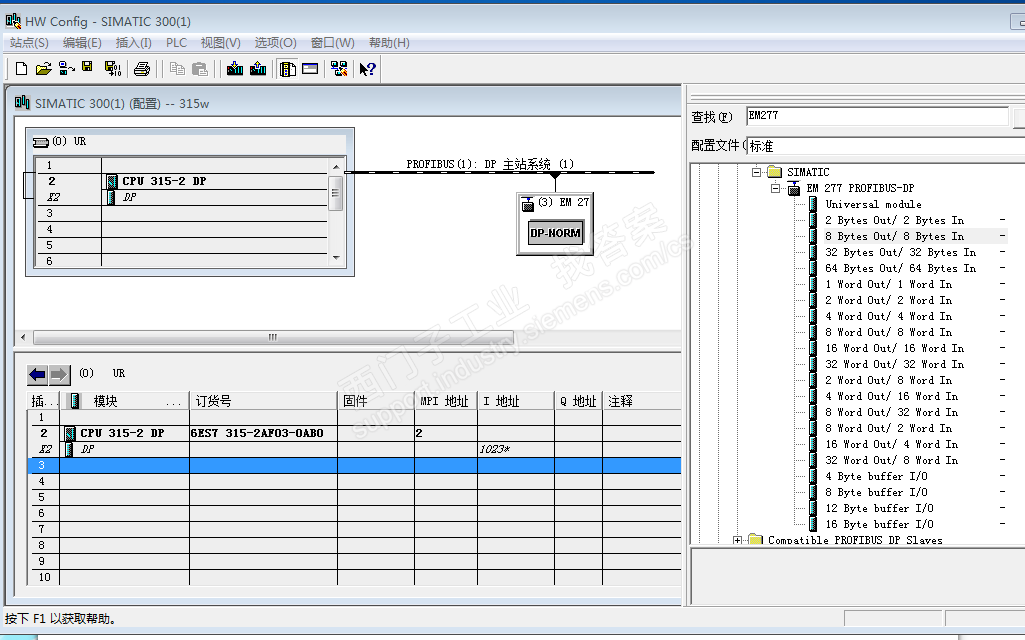Click the horizontal scrollbar thumb in station view
Image resolution: width=1025 pixels, height=640 pixels.
[x=273, y=337]
